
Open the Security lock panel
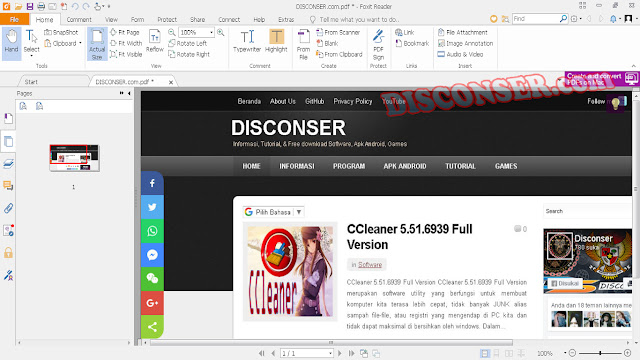tap(8, 253)
